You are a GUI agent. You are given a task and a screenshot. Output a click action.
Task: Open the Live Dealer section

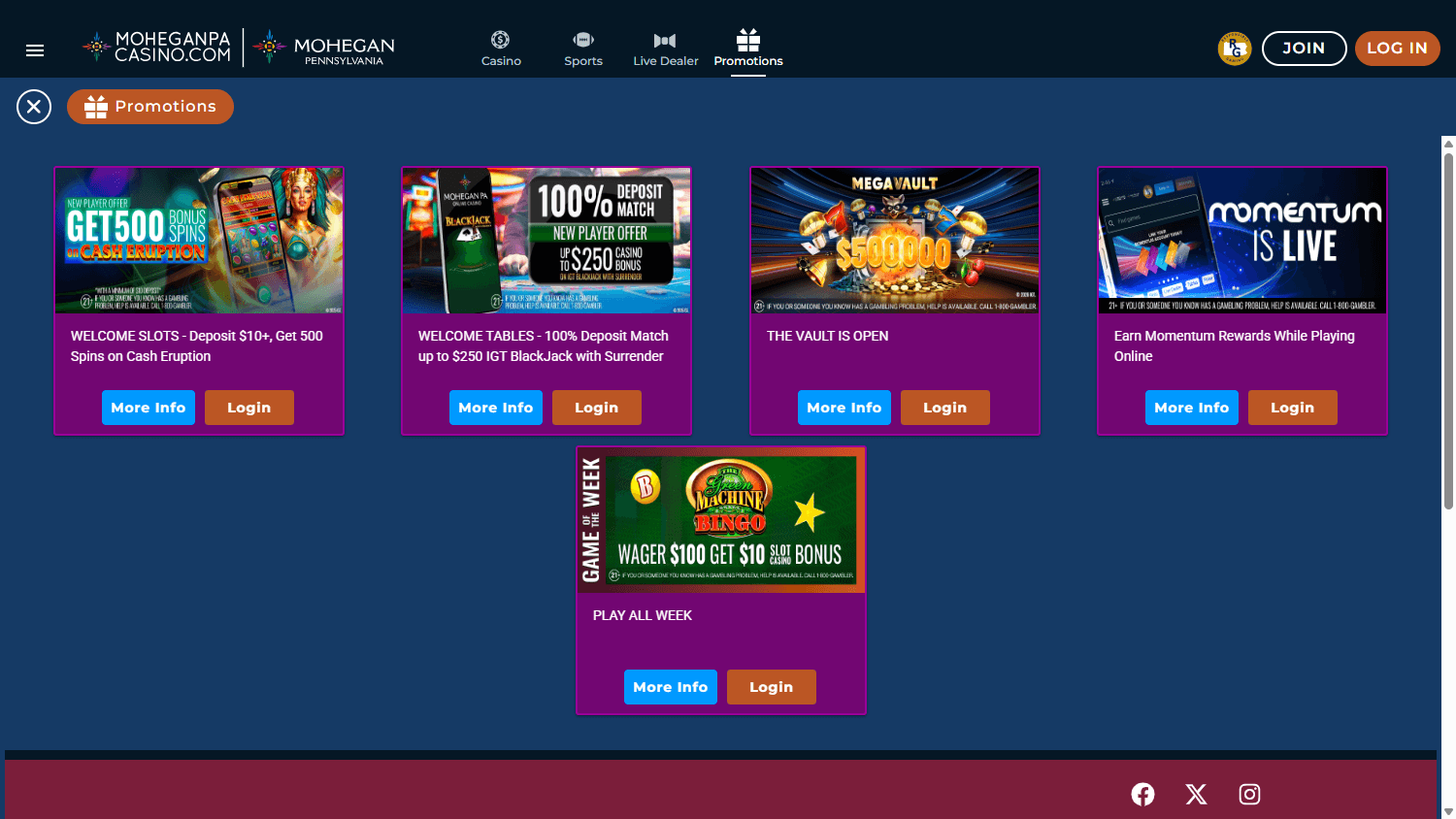(x=664, y=40)
